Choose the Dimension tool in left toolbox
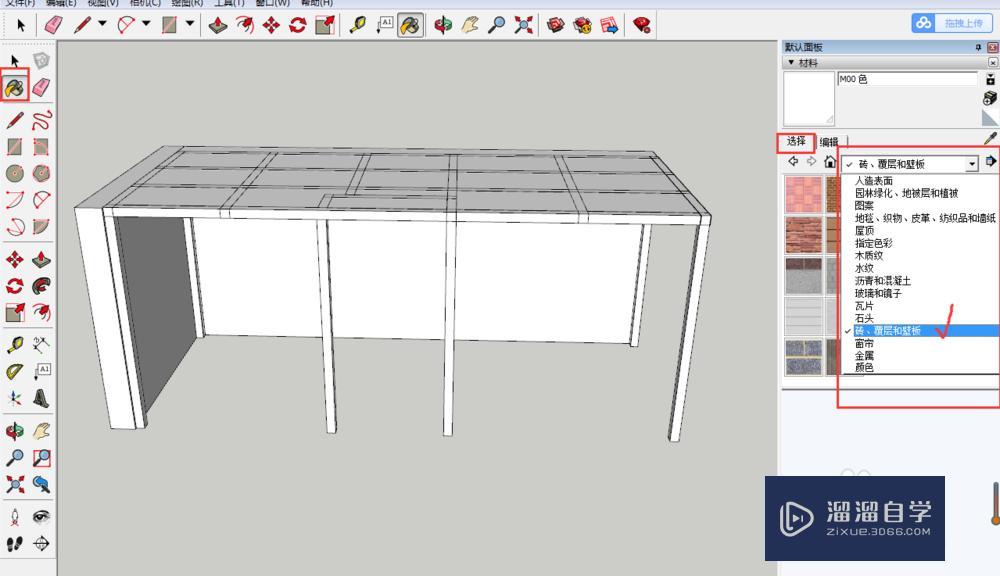This screenshot has height=576, width=1000. click(x=41, y=345)
